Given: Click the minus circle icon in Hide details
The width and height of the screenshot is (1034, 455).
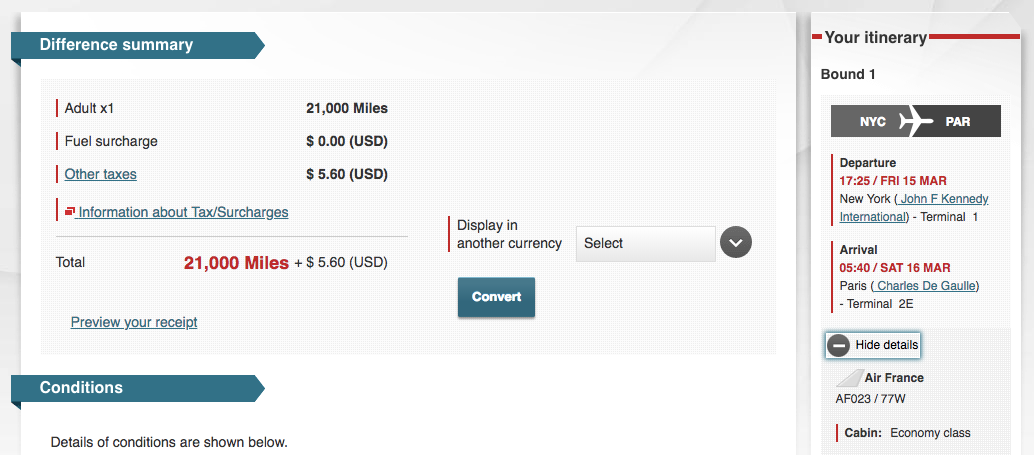Looking at the screenshot, I should click(839, 345).
